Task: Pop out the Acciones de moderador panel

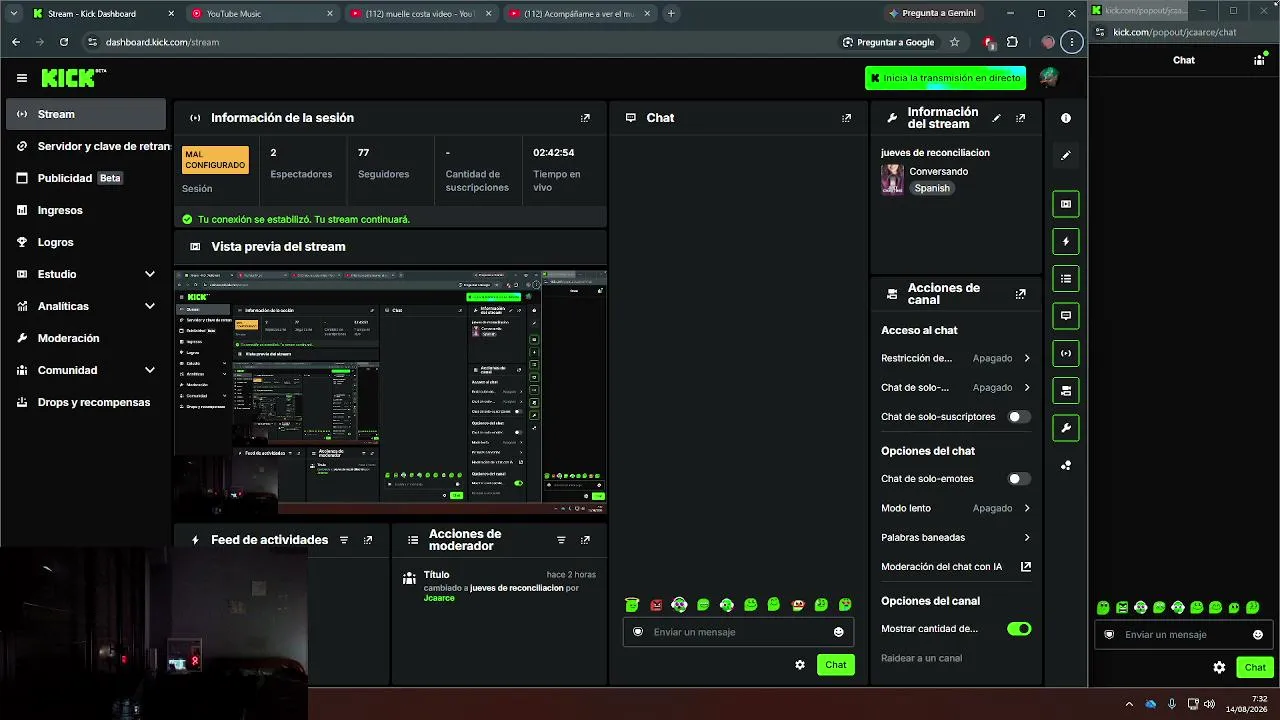Action: (x=586, y=540)
